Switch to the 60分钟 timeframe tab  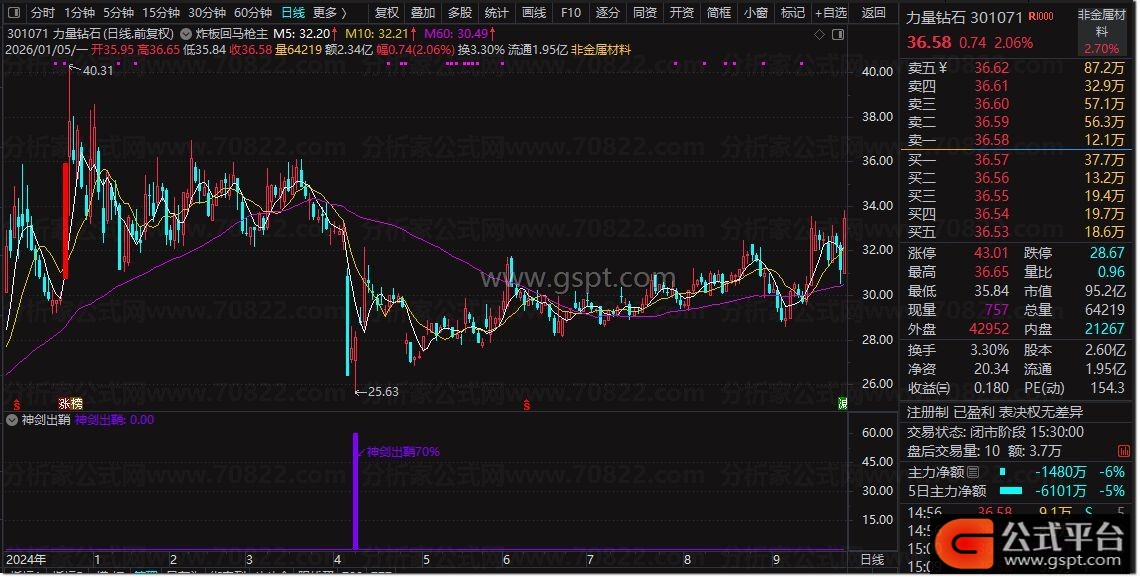252,13
